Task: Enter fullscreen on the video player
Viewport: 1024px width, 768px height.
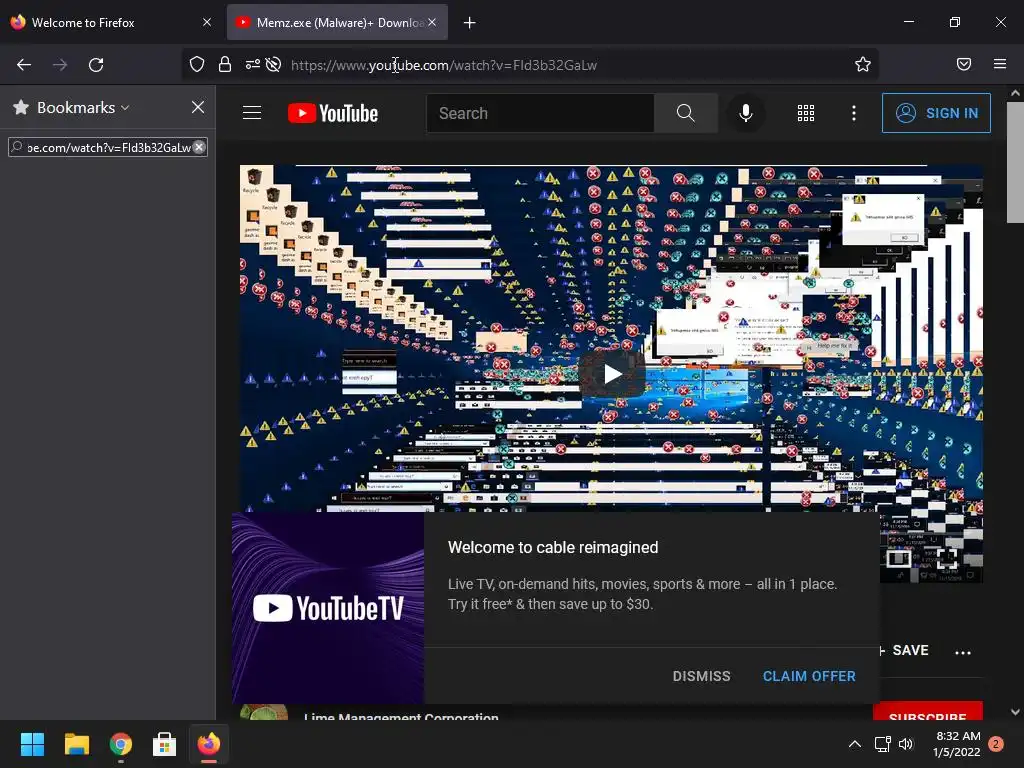Action: coord(947,558)
